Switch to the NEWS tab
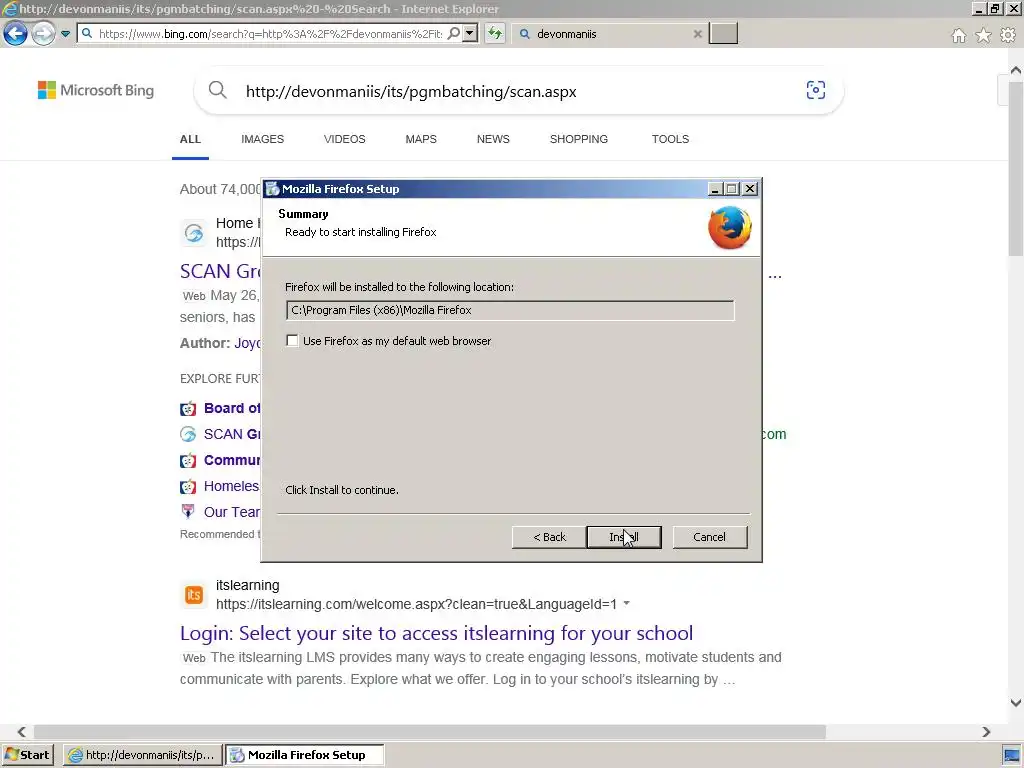Viewport: 1024px width, 768px height. 493,139
